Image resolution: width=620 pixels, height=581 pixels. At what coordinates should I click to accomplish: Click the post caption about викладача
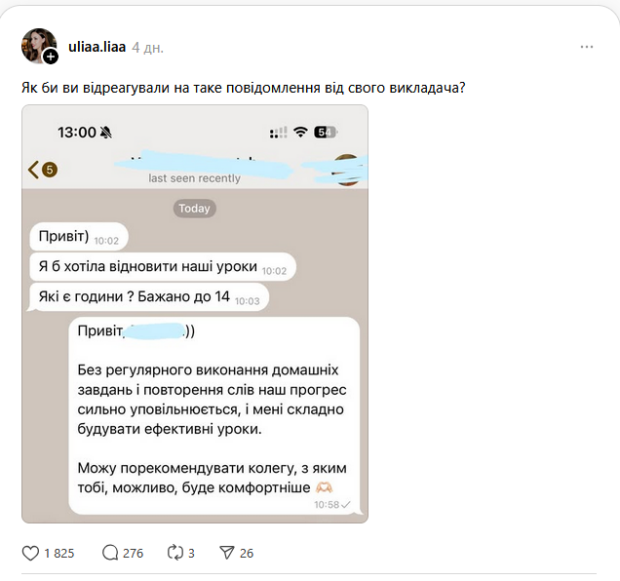(243, 88)
